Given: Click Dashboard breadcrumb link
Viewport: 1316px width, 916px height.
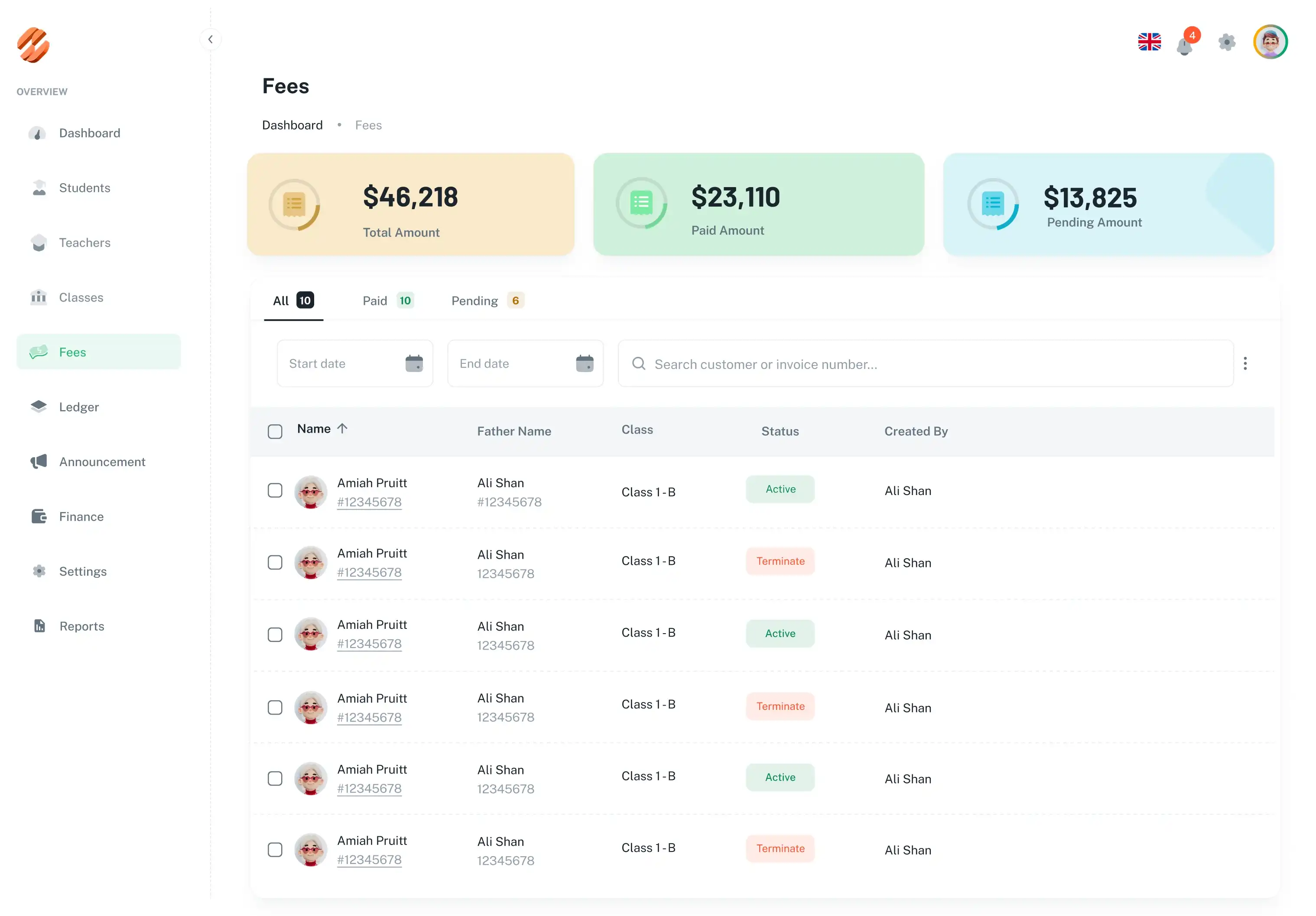Looking at the screenshot, I should 292,126.
